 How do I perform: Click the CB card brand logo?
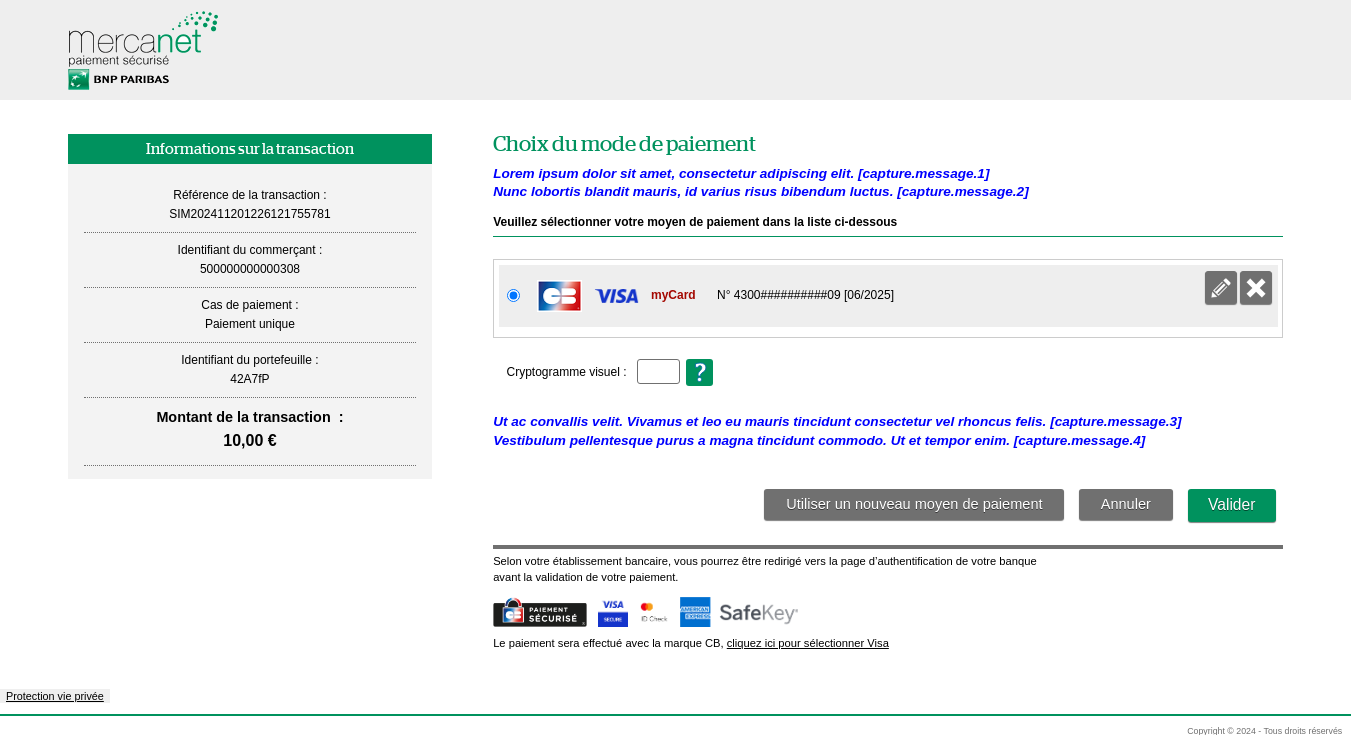559,295
